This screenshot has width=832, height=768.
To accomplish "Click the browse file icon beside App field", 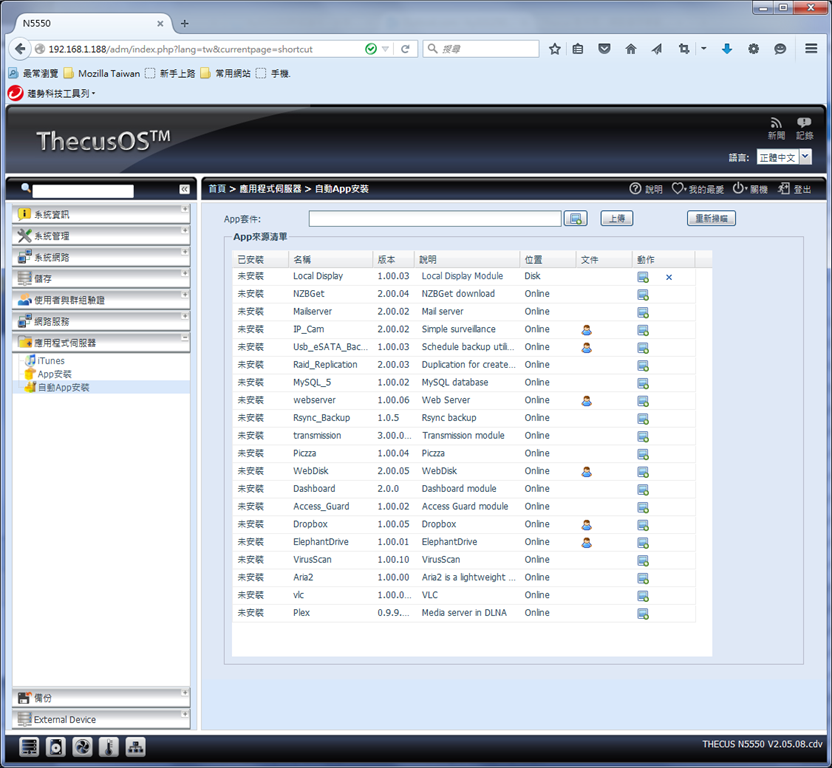I will (575, 218).
